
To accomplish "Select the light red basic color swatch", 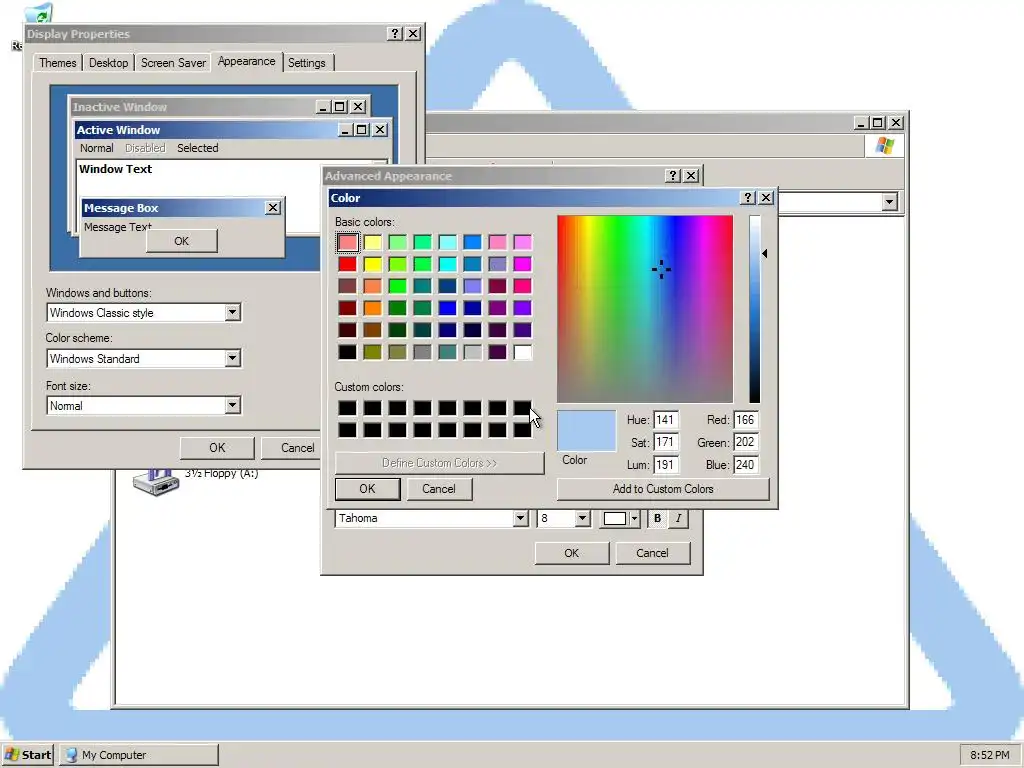I will tap(347, 242).
